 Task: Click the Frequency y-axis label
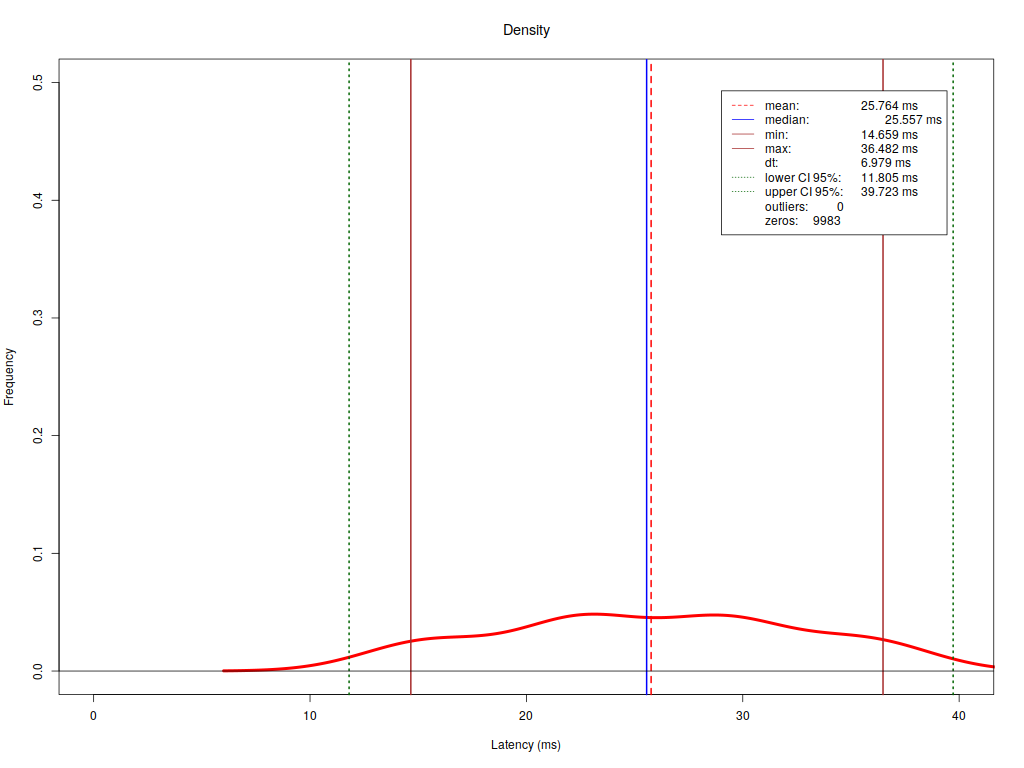pyautogui.click(x=10, y=376)
